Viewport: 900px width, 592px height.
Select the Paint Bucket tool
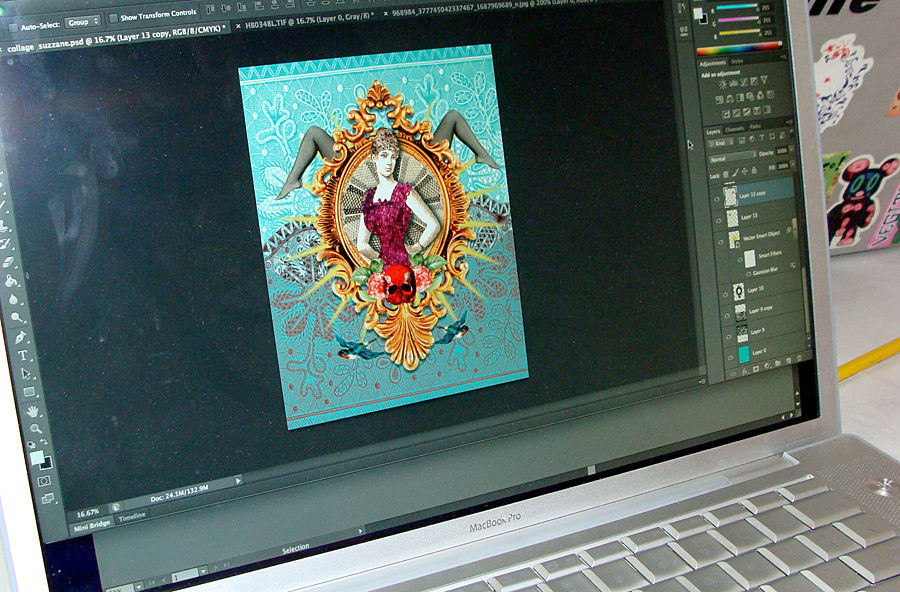tap(10, 281)
